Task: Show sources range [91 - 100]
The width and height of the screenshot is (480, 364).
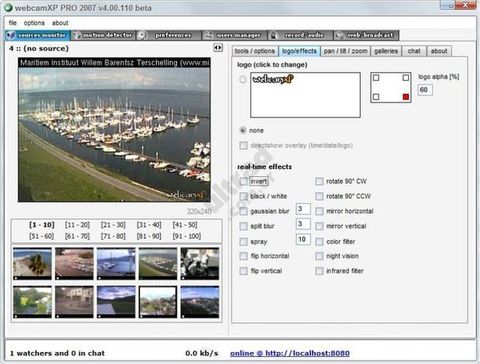Action: pos(187,236)
